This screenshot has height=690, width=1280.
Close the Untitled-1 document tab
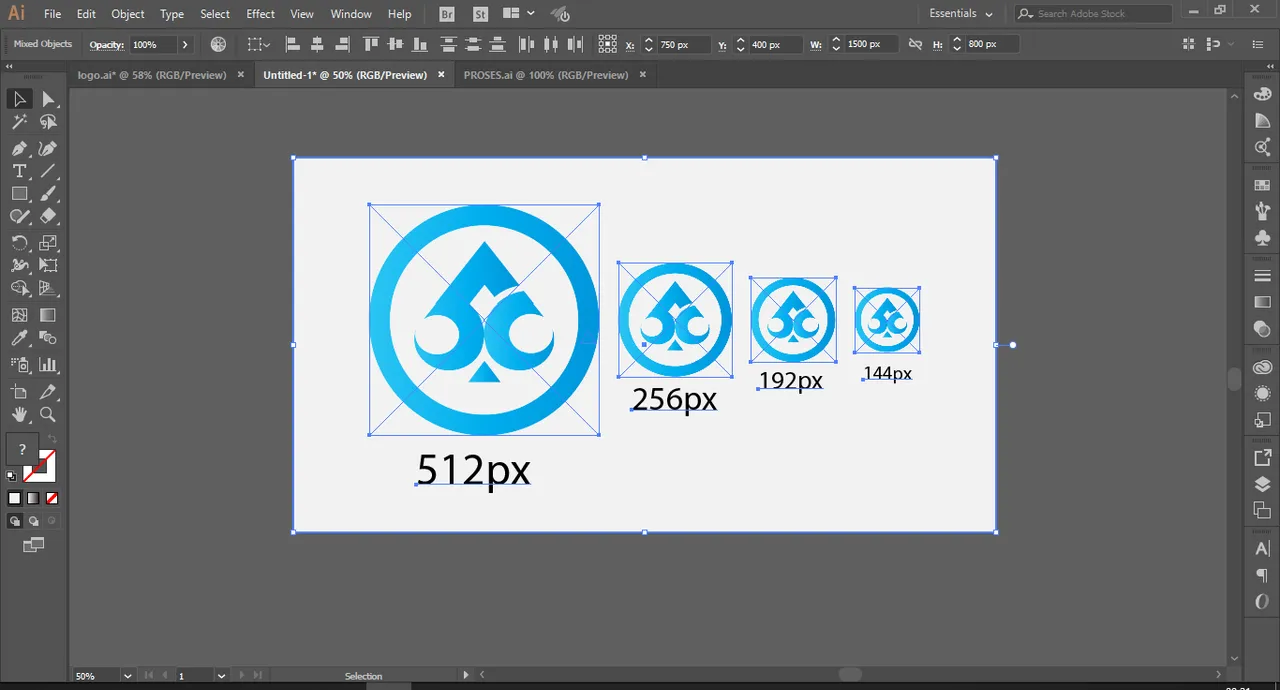tap(441, 75)
